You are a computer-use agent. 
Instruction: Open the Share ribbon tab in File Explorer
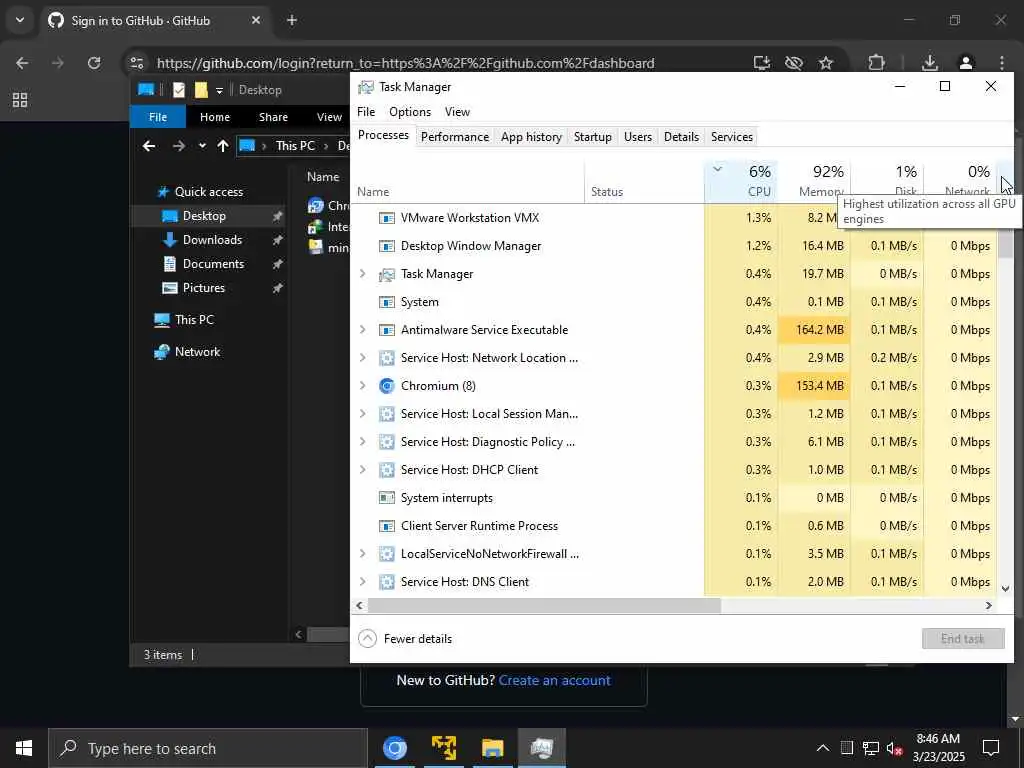(x=273, y=117)
